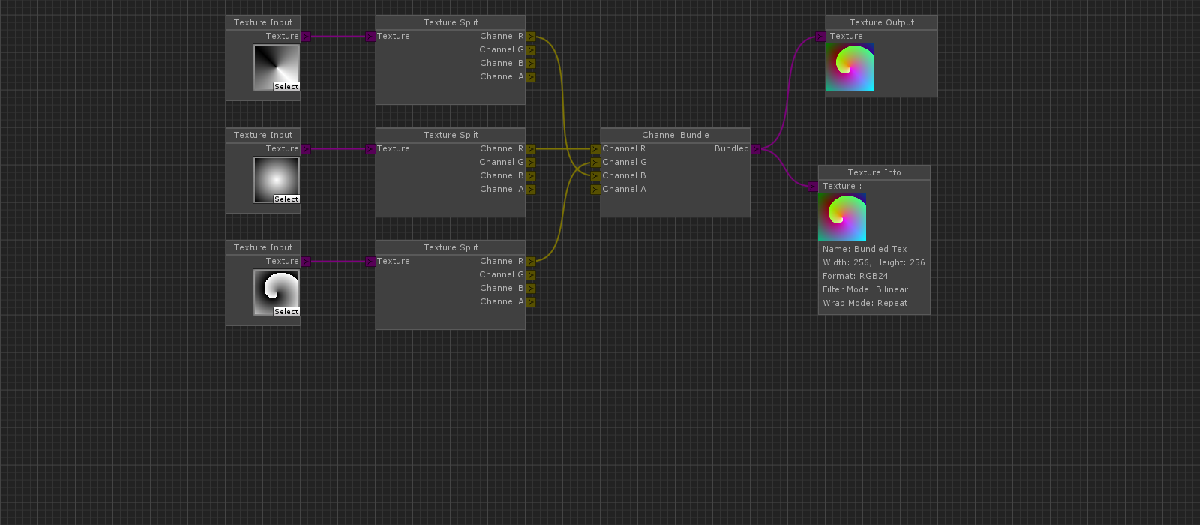Click Texture output port of radial-gradient Texture Input
The image size is (1200, 525).
point(306,149)
